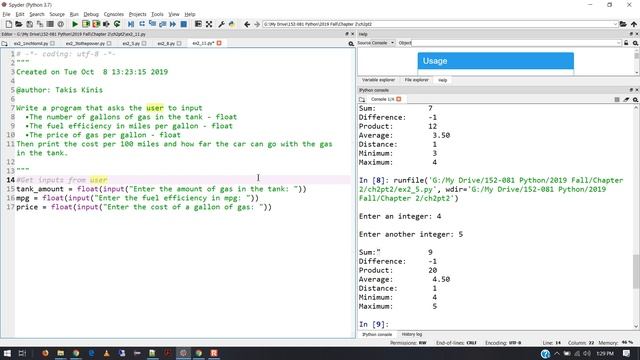Viewport: 640px width, 360px height.
Task: Expand the working directory path dropdown
Action: [615, 24]
